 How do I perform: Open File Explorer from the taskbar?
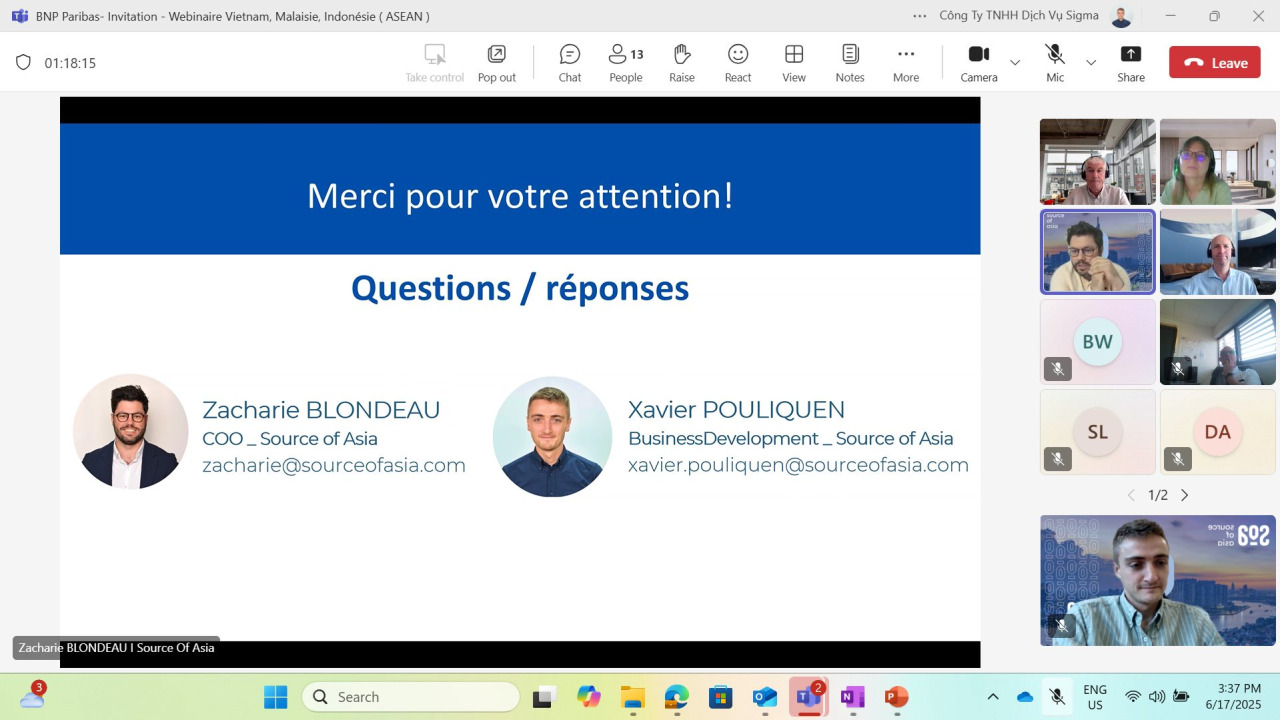coord(632,697)
